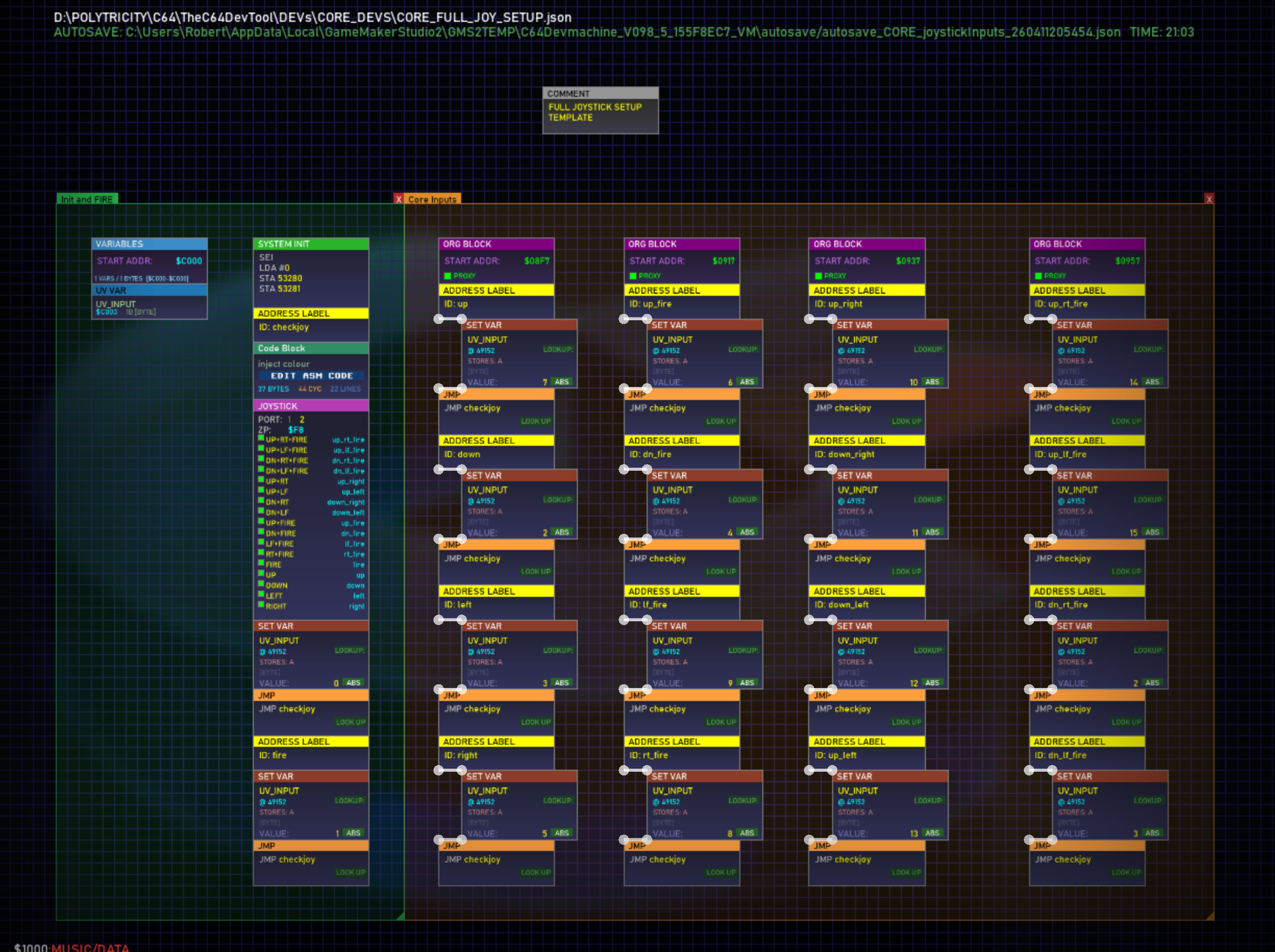
Task: Click the $C000 start address in VARIABLES
Action: click(189, 261)
